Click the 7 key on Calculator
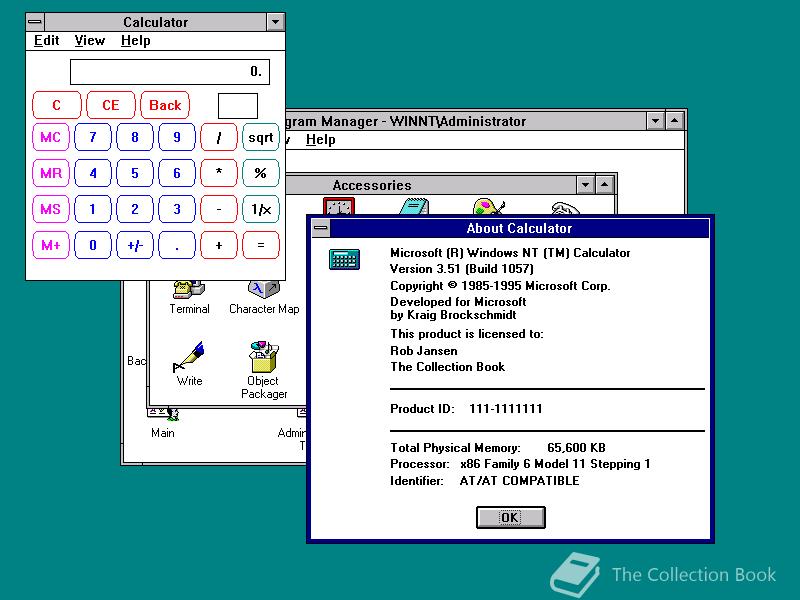The width and height of the screenshot is (800, 600). click(93, 137)
